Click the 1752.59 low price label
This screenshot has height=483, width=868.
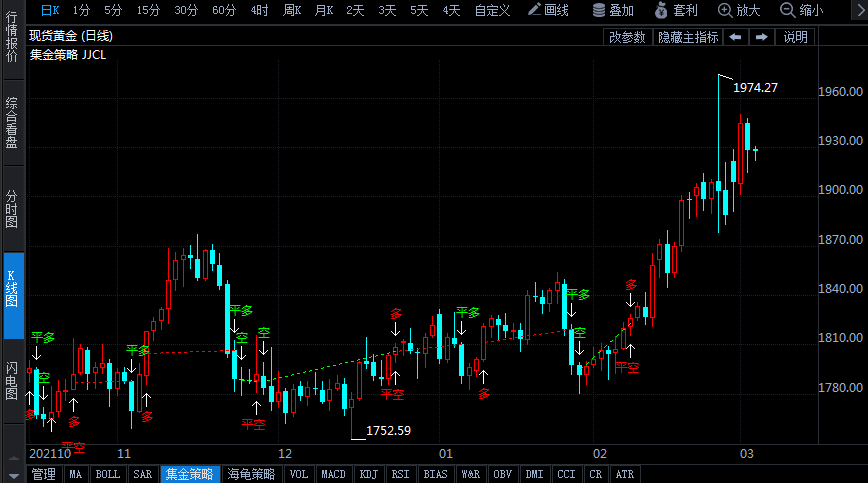coord(388,430)
